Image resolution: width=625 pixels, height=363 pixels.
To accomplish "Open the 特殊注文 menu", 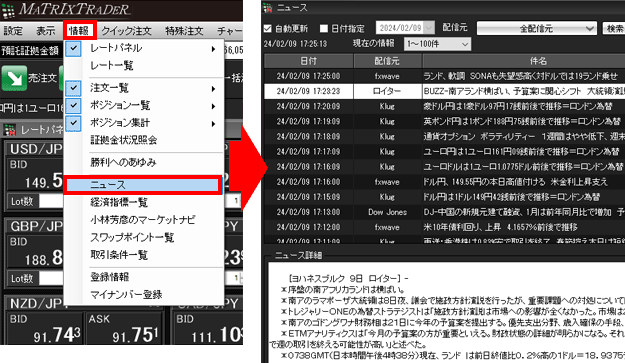I will click(x=184, y=31).
